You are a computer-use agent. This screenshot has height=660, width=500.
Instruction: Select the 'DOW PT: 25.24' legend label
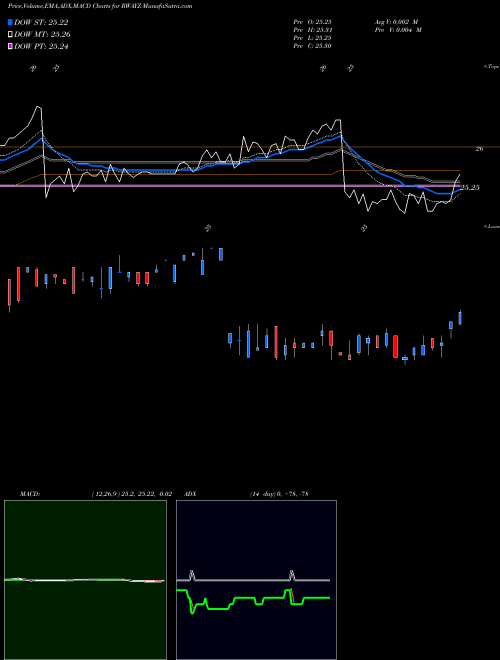pos(41,46)
